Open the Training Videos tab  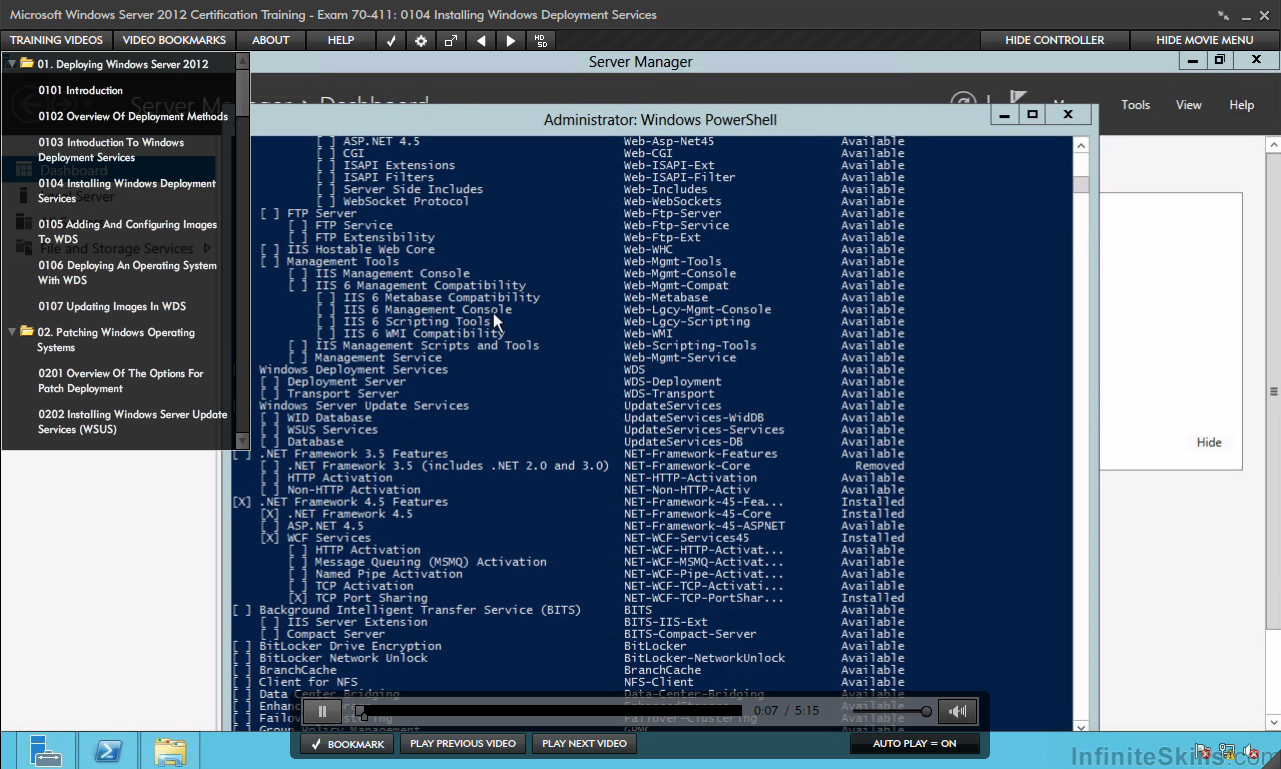(x=56, y=40)
